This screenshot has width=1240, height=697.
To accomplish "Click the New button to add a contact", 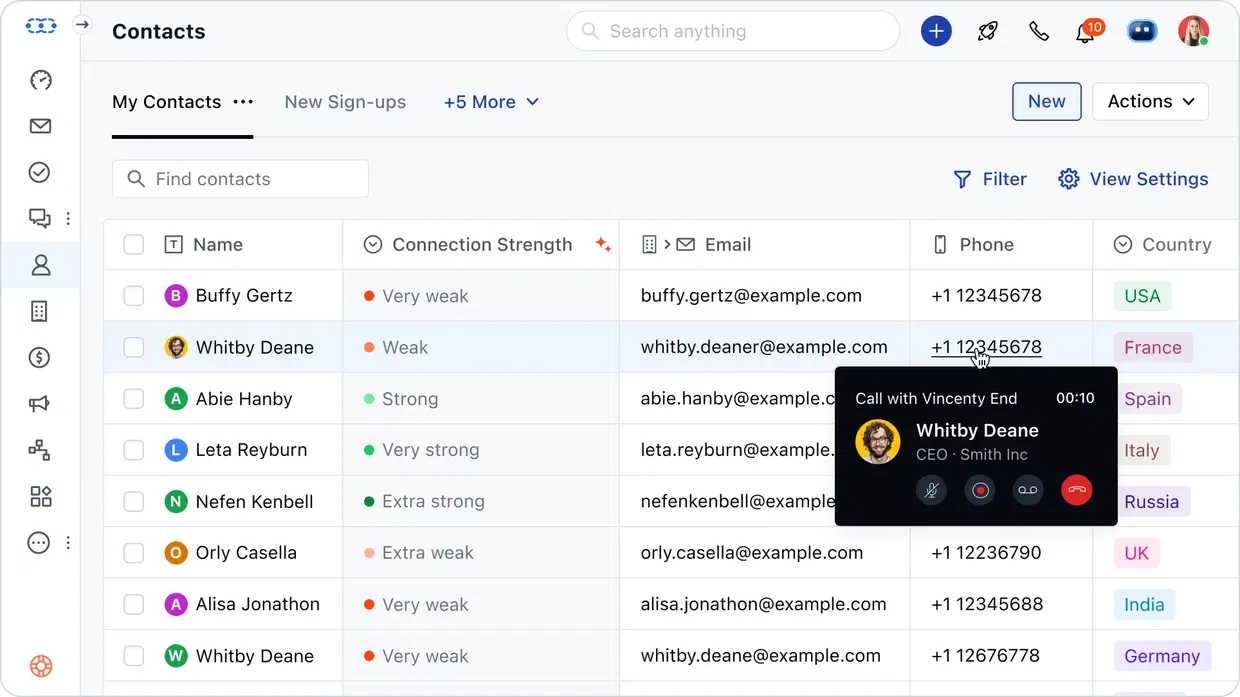I will coord(1046,101).
